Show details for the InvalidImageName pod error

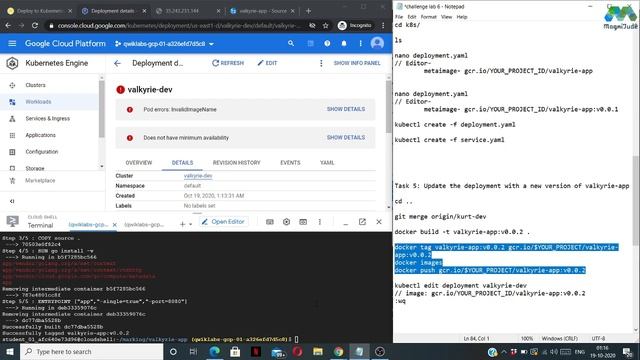click(346, 109)
